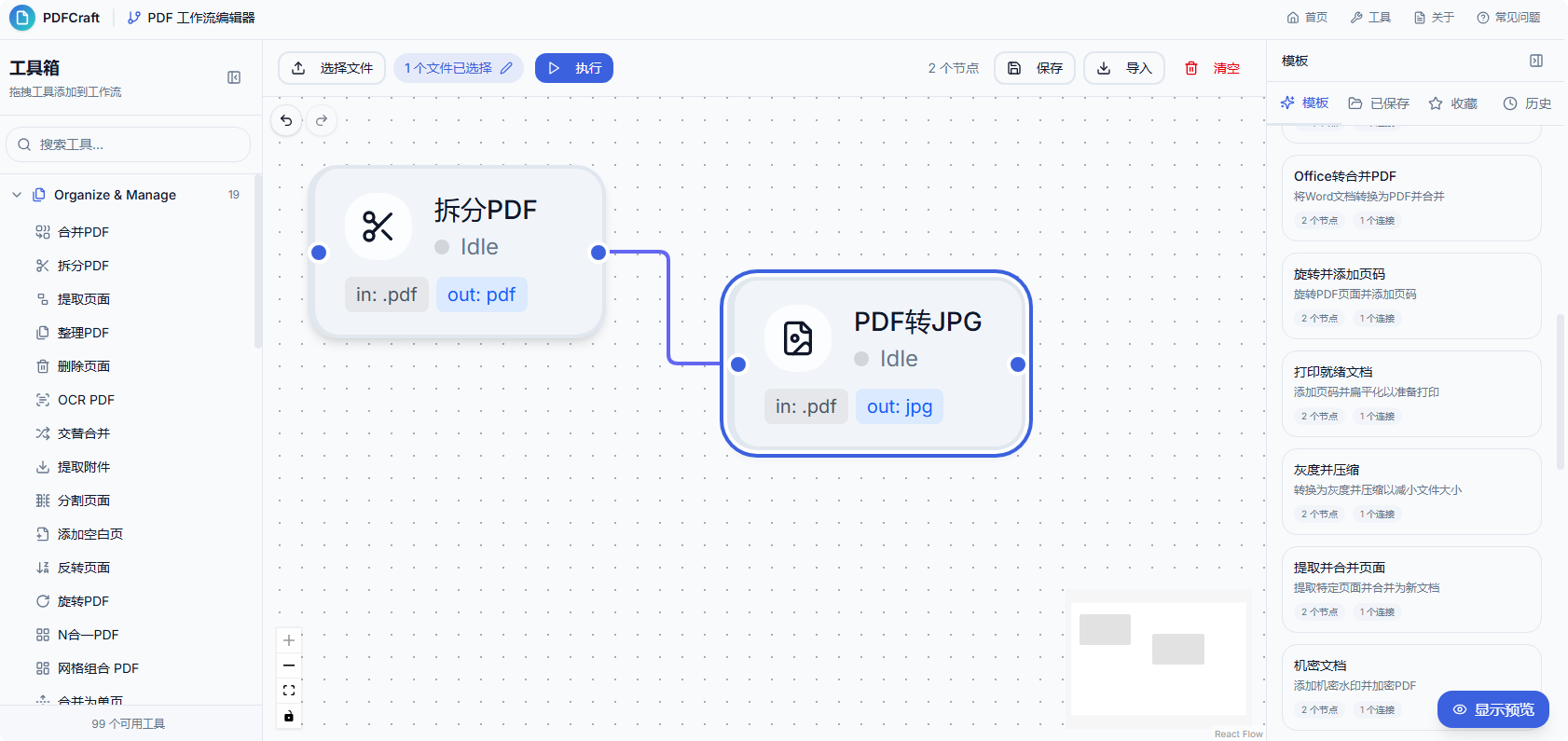Image resolution: width=1568 pixels, height=741 pixels.
Task: Collapse the 模板 right panel
Action: (x=1536, y=61)
